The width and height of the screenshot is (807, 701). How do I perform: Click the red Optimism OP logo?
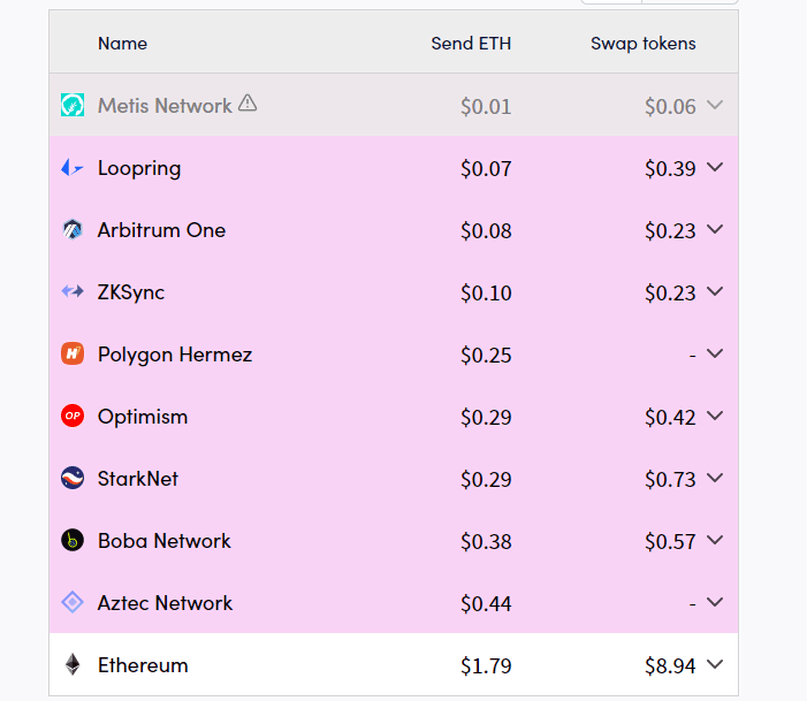73,416
